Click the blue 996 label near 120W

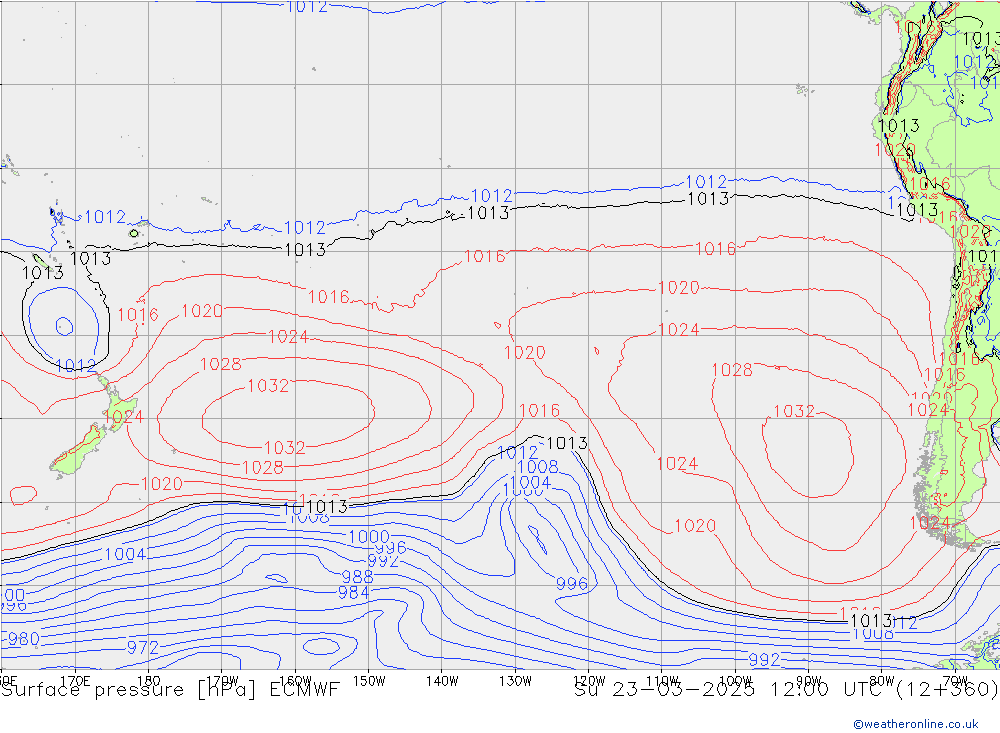tap(571, 584)
